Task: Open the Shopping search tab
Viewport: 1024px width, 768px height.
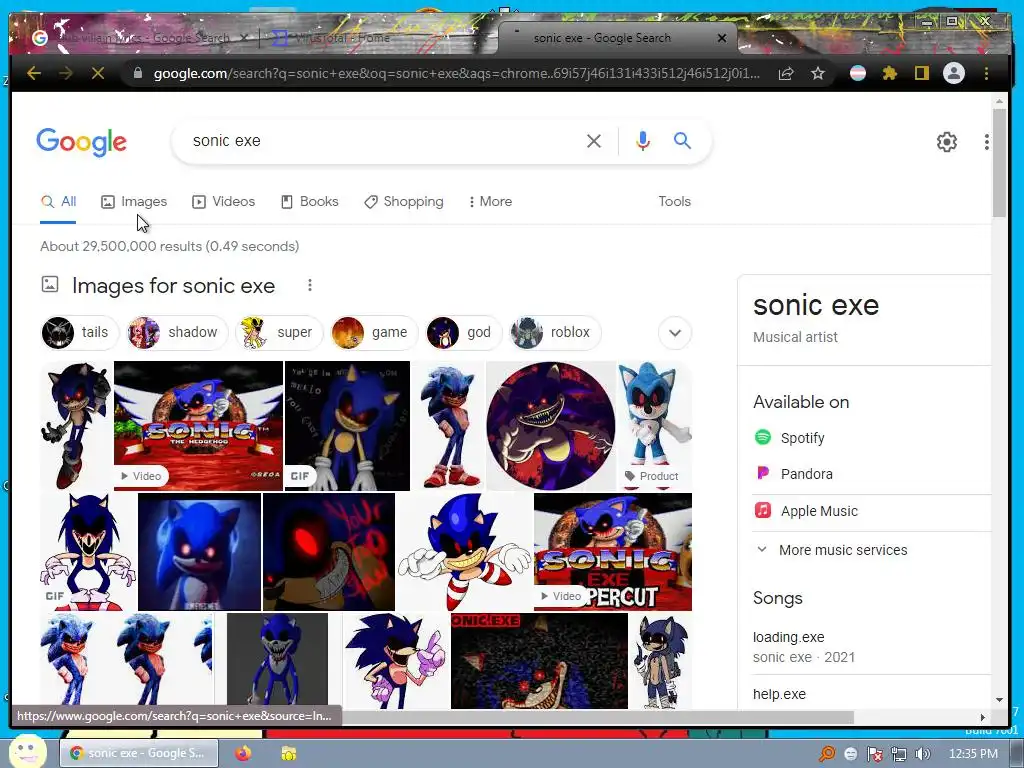Action: point(404,202)
